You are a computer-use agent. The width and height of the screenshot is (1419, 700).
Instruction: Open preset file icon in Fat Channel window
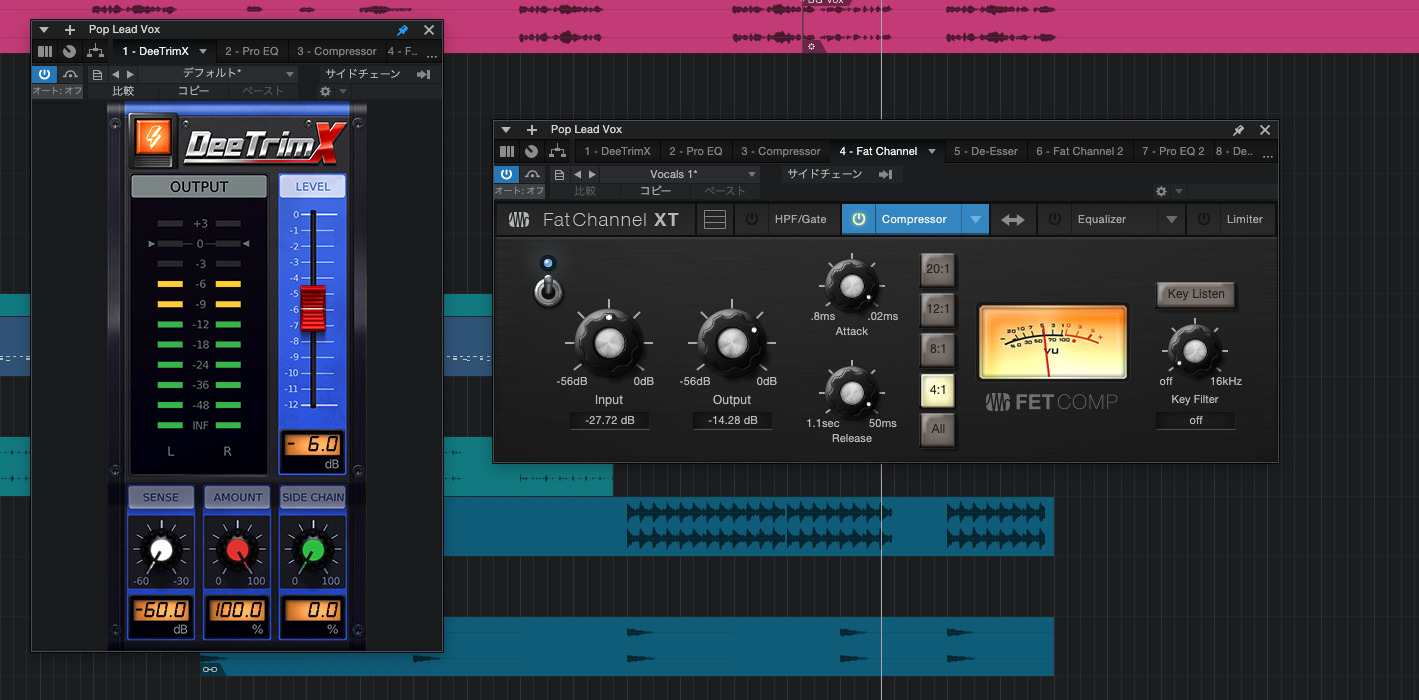[559, 174]
